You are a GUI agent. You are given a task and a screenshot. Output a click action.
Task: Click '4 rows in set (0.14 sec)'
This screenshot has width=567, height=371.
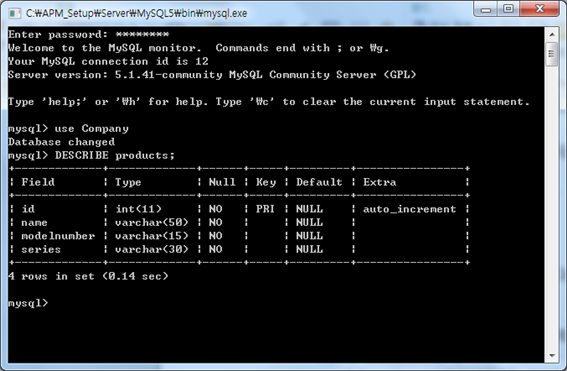click(88, 276)
